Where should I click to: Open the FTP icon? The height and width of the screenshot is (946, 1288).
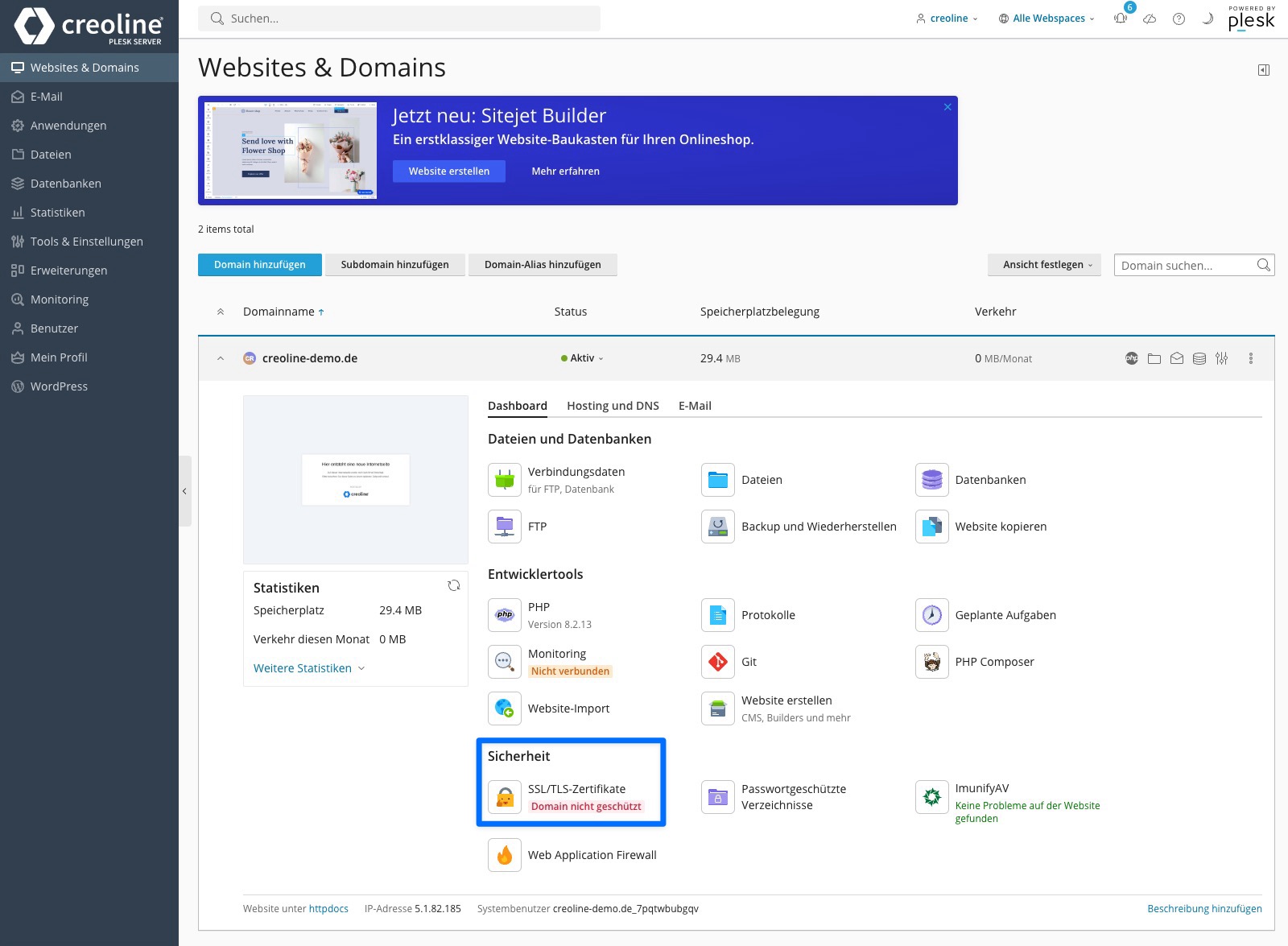click(505, 527)
